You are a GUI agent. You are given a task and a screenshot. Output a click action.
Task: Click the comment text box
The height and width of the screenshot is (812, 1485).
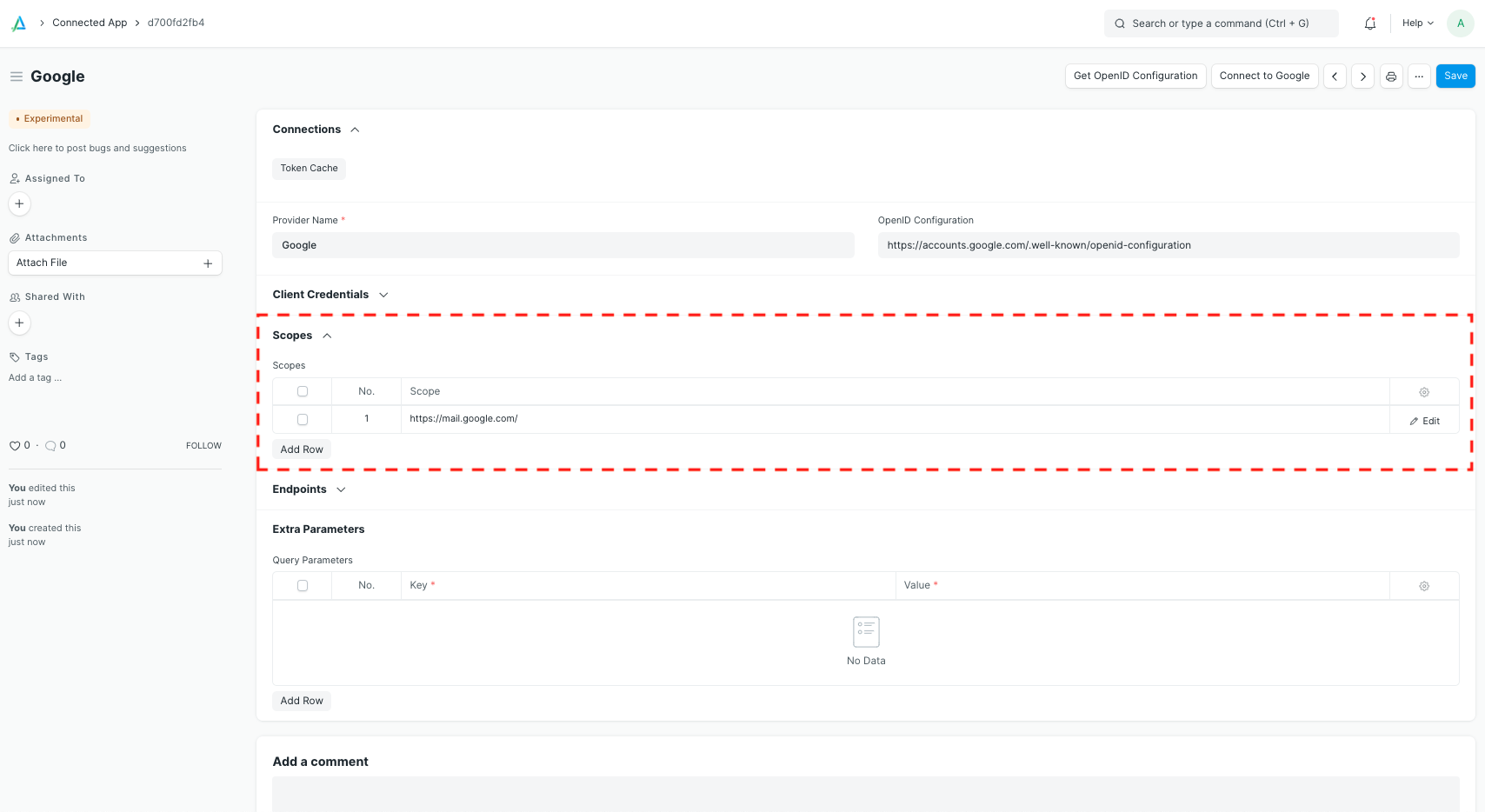click(x=866, y=794)
